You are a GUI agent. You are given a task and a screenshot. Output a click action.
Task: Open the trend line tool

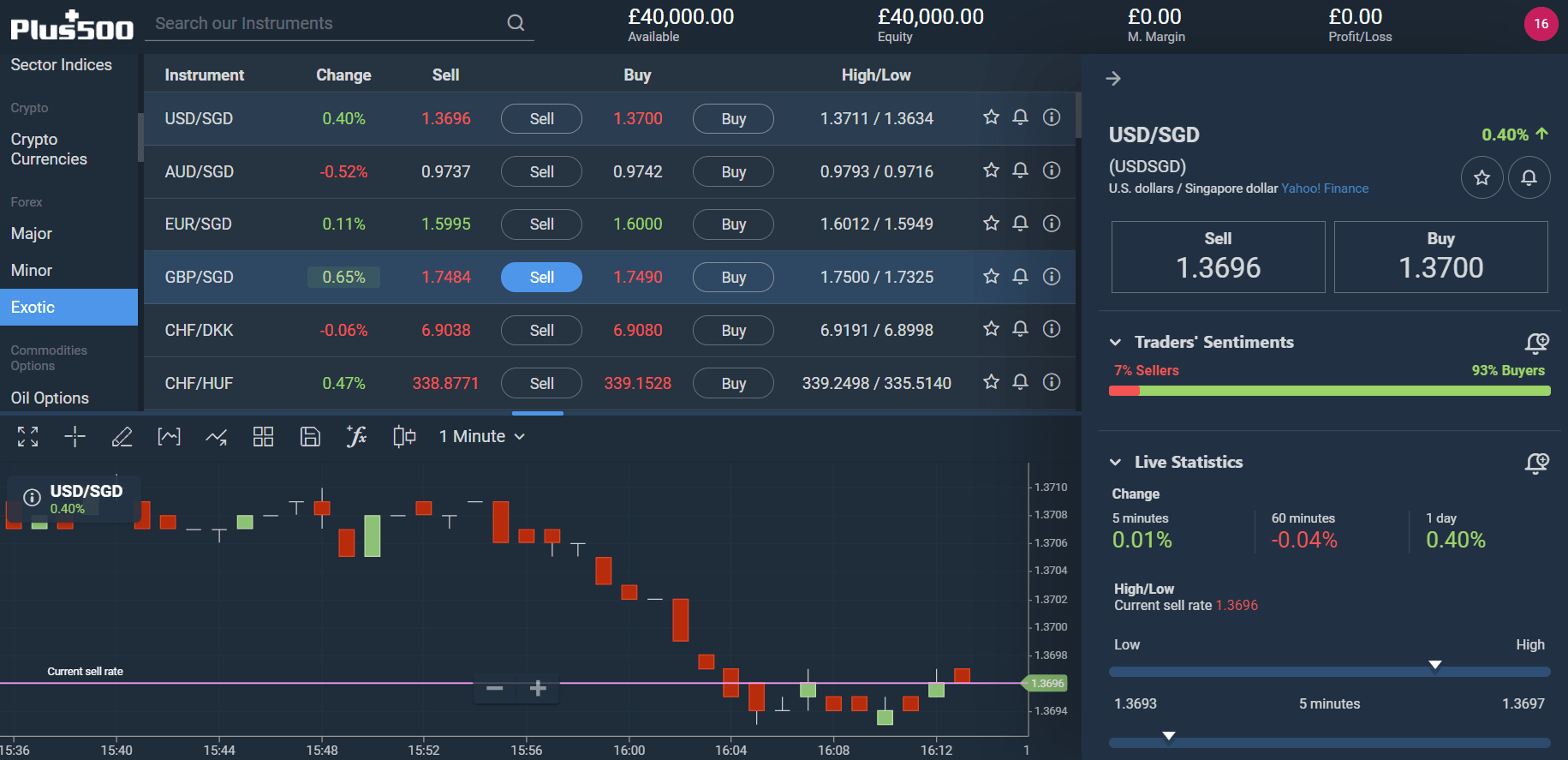pos(217,437)
